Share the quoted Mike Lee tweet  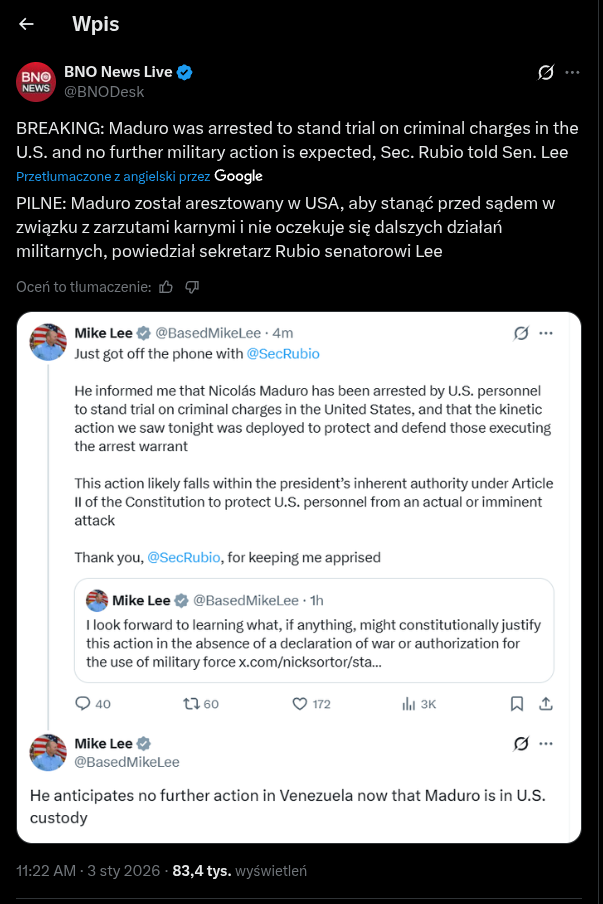[546, 704]
